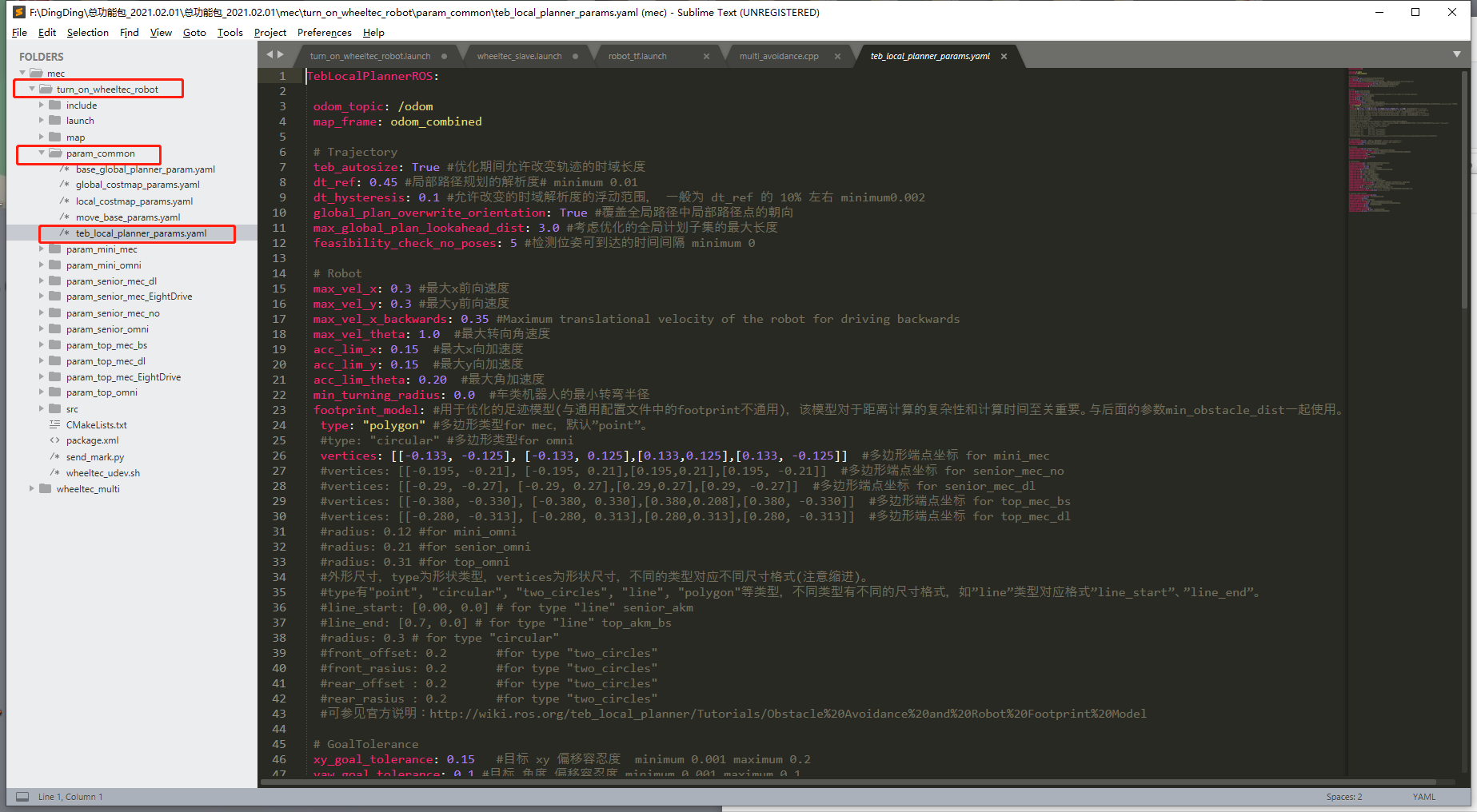Screen dimensions: 1477x812
Task: Click the src folder icon
Action: (54, 408)
